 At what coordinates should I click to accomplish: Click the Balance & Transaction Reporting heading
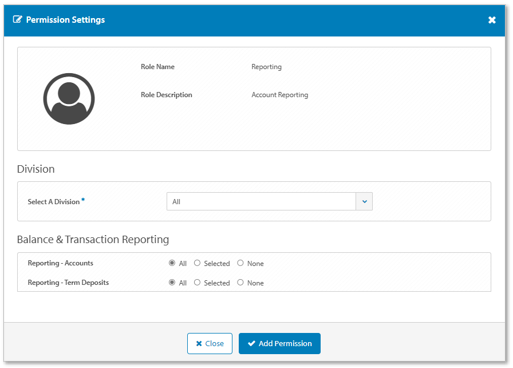point(93,240)
